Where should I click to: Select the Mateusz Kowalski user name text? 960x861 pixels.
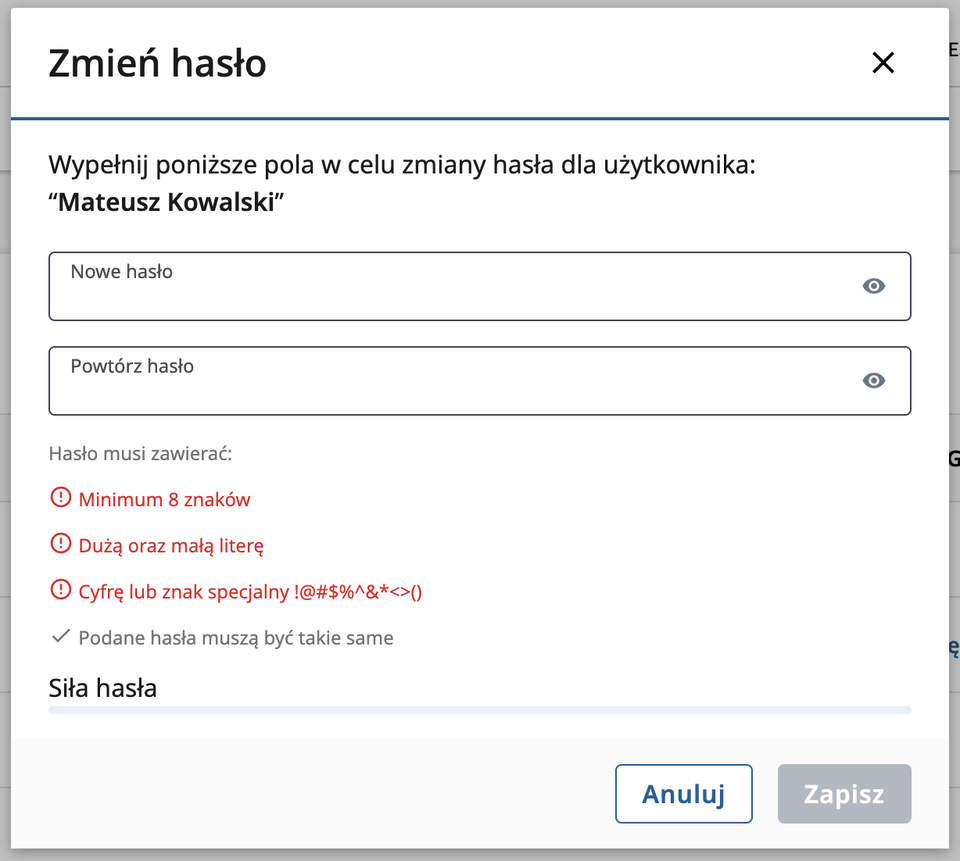tap(167, 202)
